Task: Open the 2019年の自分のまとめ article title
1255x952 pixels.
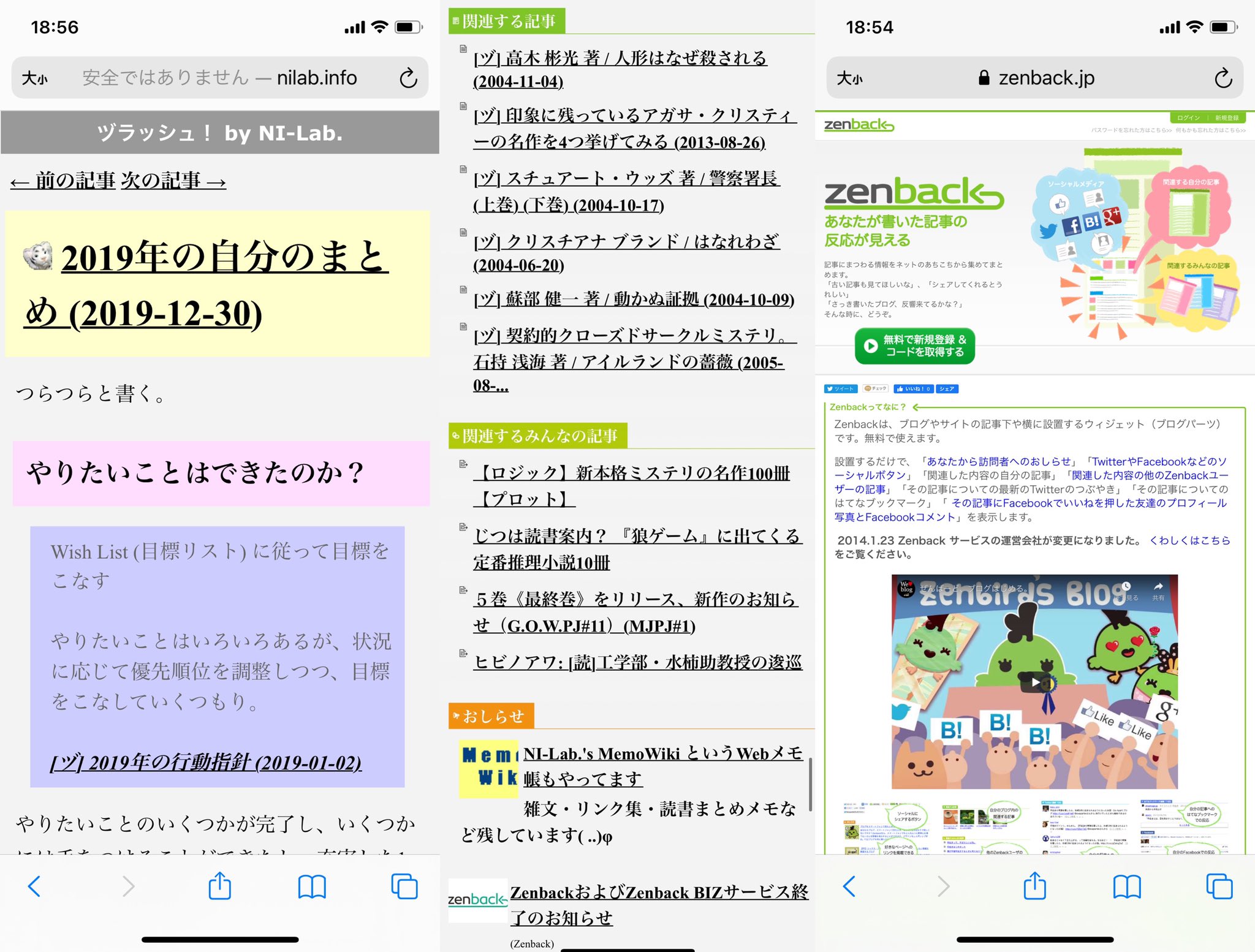Action: pyautogui.click(x=206, y=284)
